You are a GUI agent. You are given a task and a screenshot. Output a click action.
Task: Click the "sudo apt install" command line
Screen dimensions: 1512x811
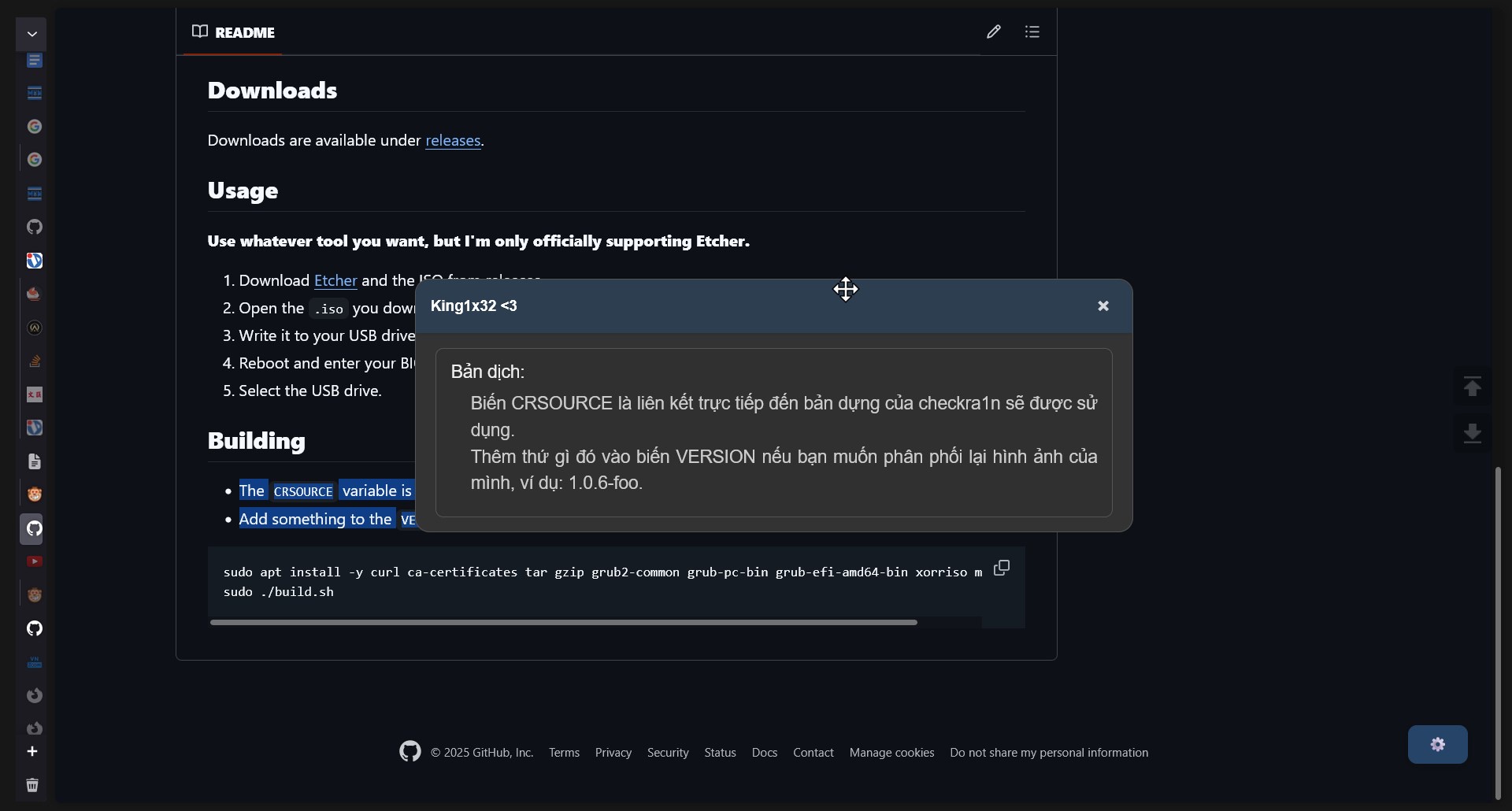point(602,572)
